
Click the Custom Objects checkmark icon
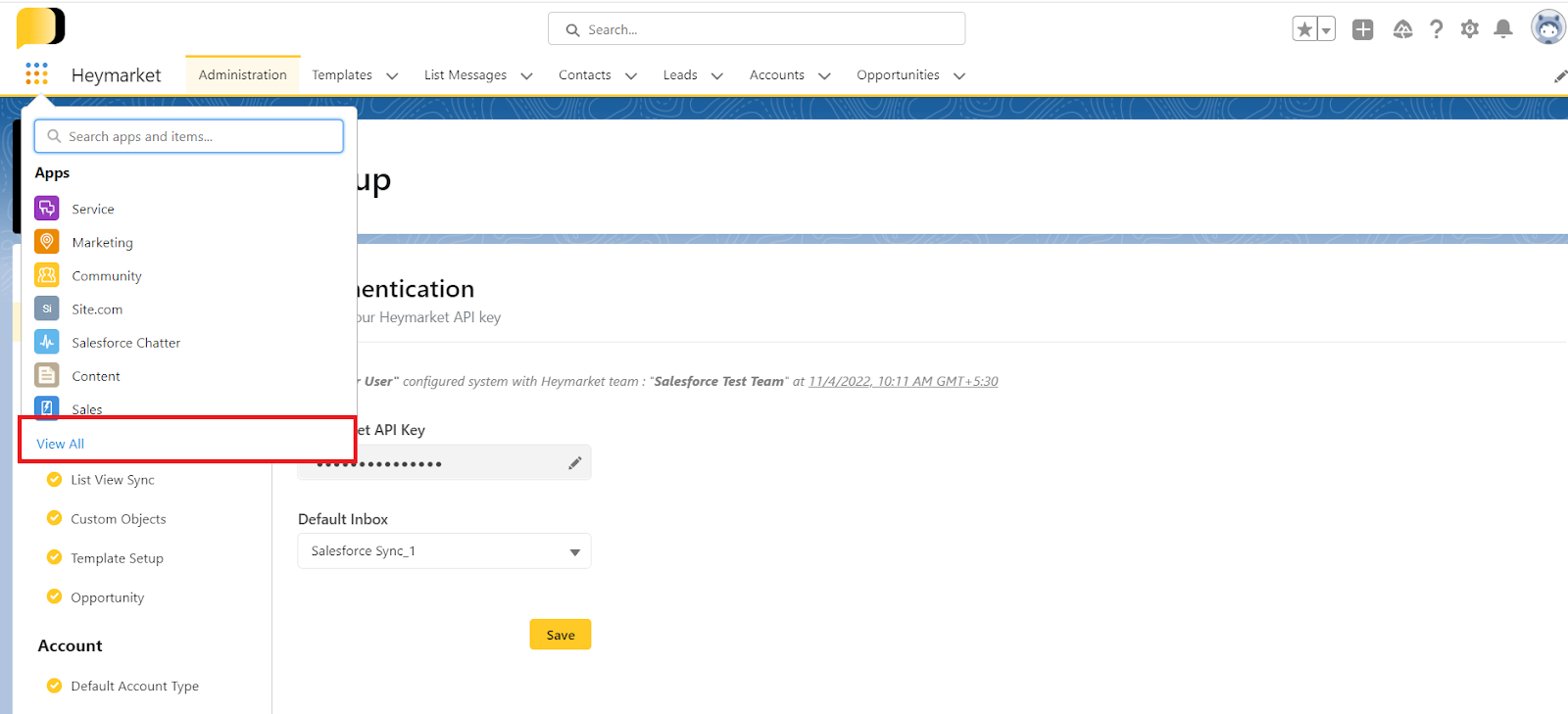point(55,518)
